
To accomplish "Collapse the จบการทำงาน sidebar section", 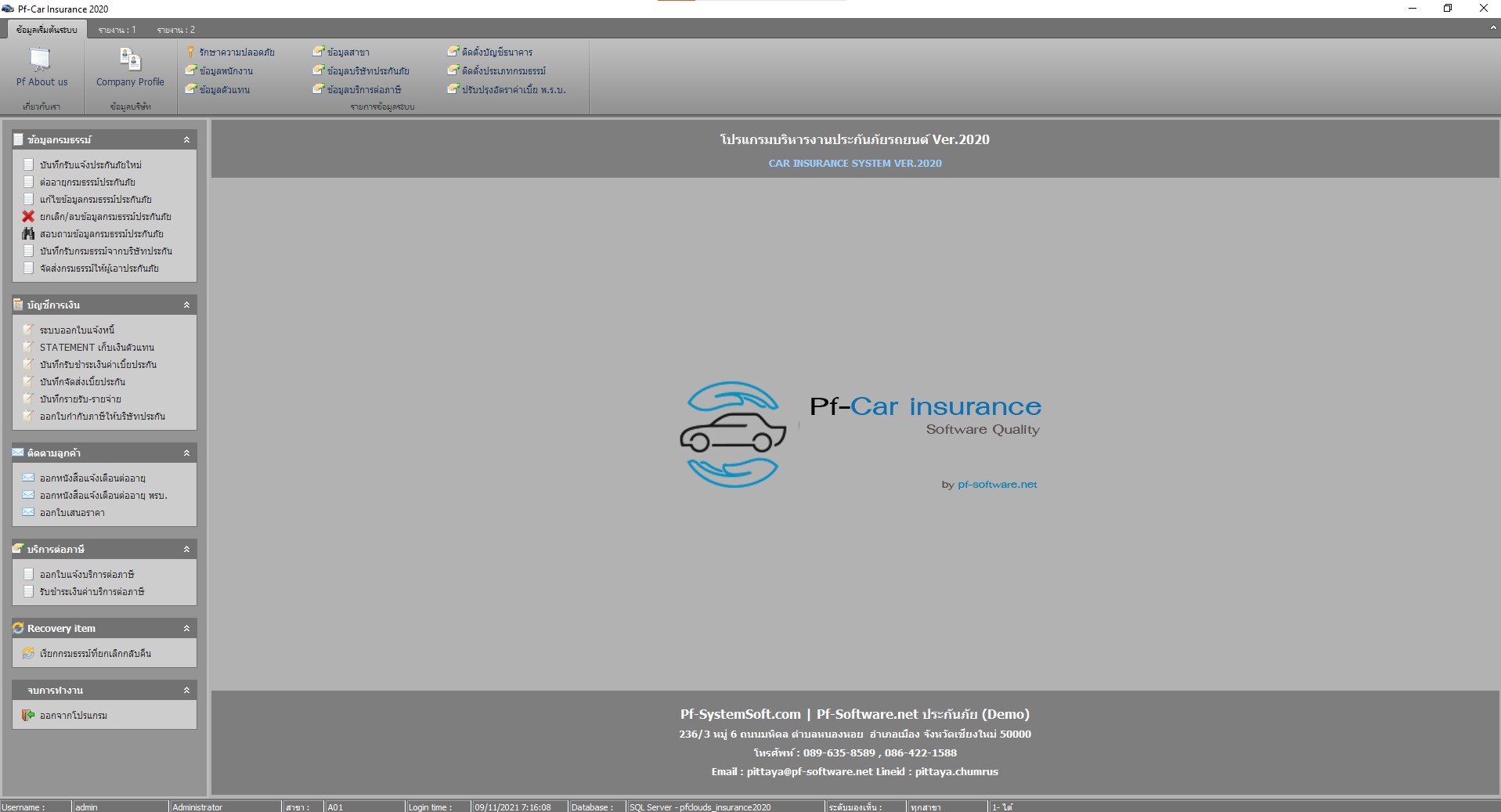I will click(186, 690).
